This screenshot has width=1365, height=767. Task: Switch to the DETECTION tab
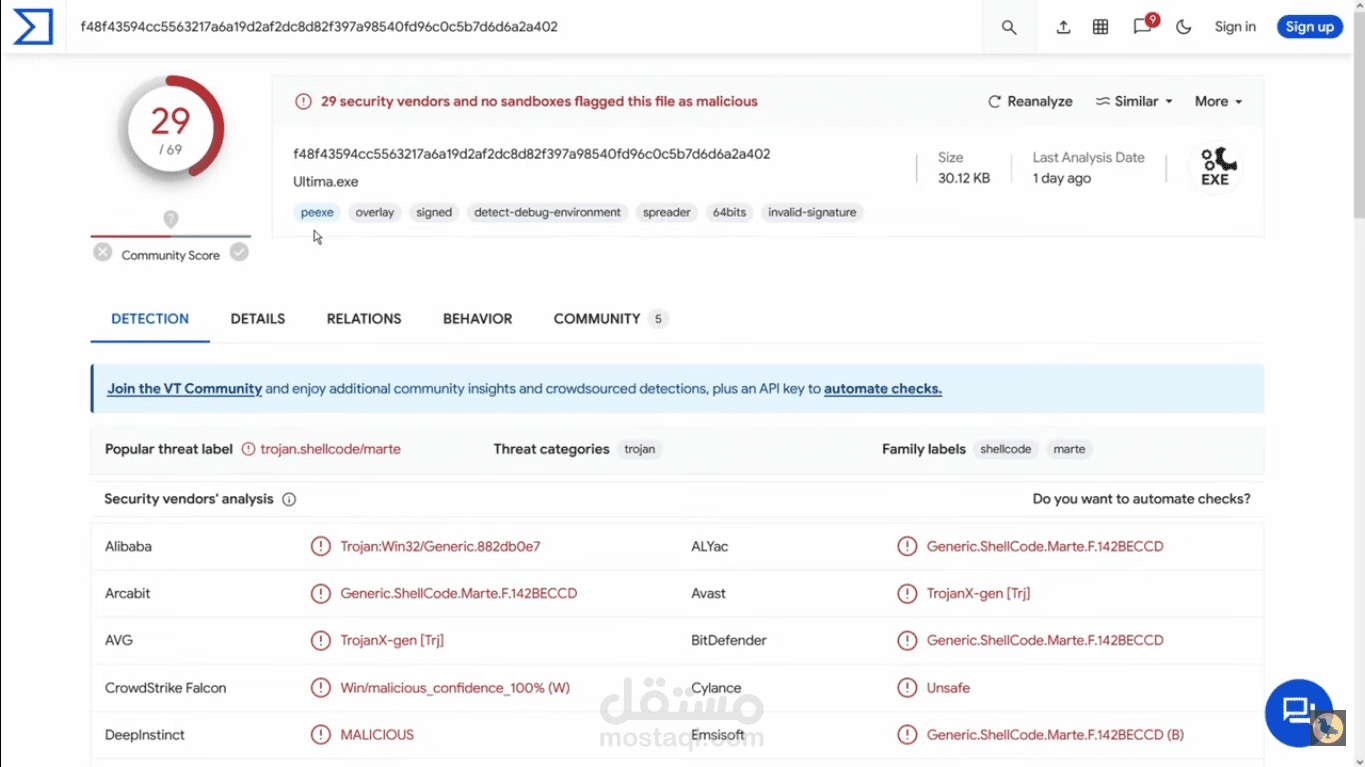pos(150,319)
